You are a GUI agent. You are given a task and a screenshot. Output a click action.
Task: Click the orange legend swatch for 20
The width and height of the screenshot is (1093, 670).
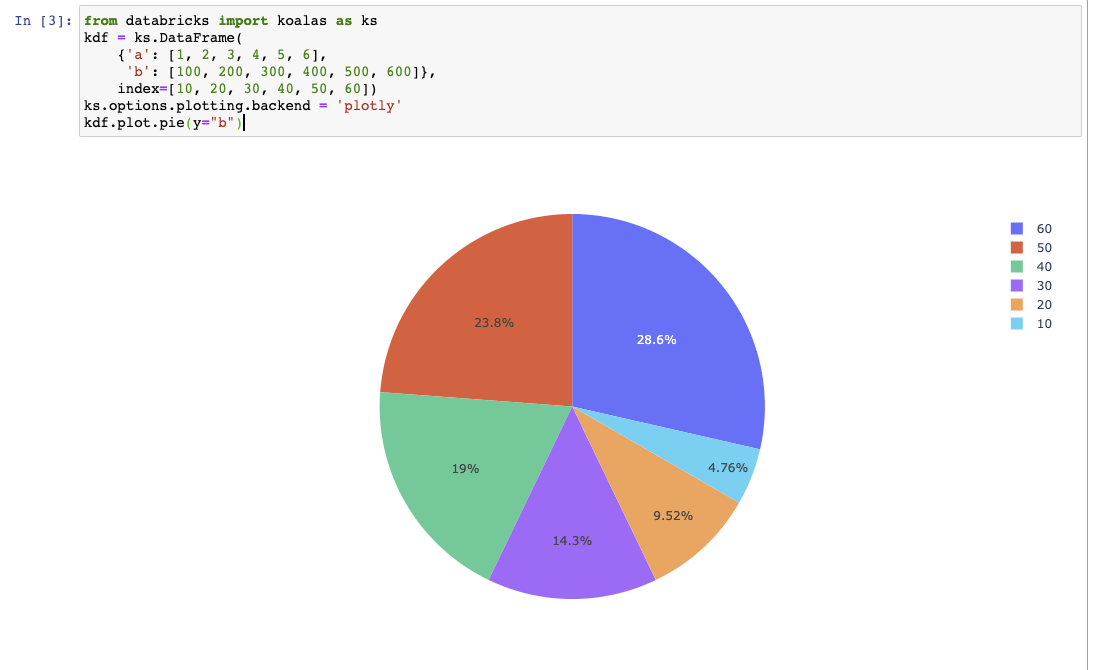[x=1017, y=305]
